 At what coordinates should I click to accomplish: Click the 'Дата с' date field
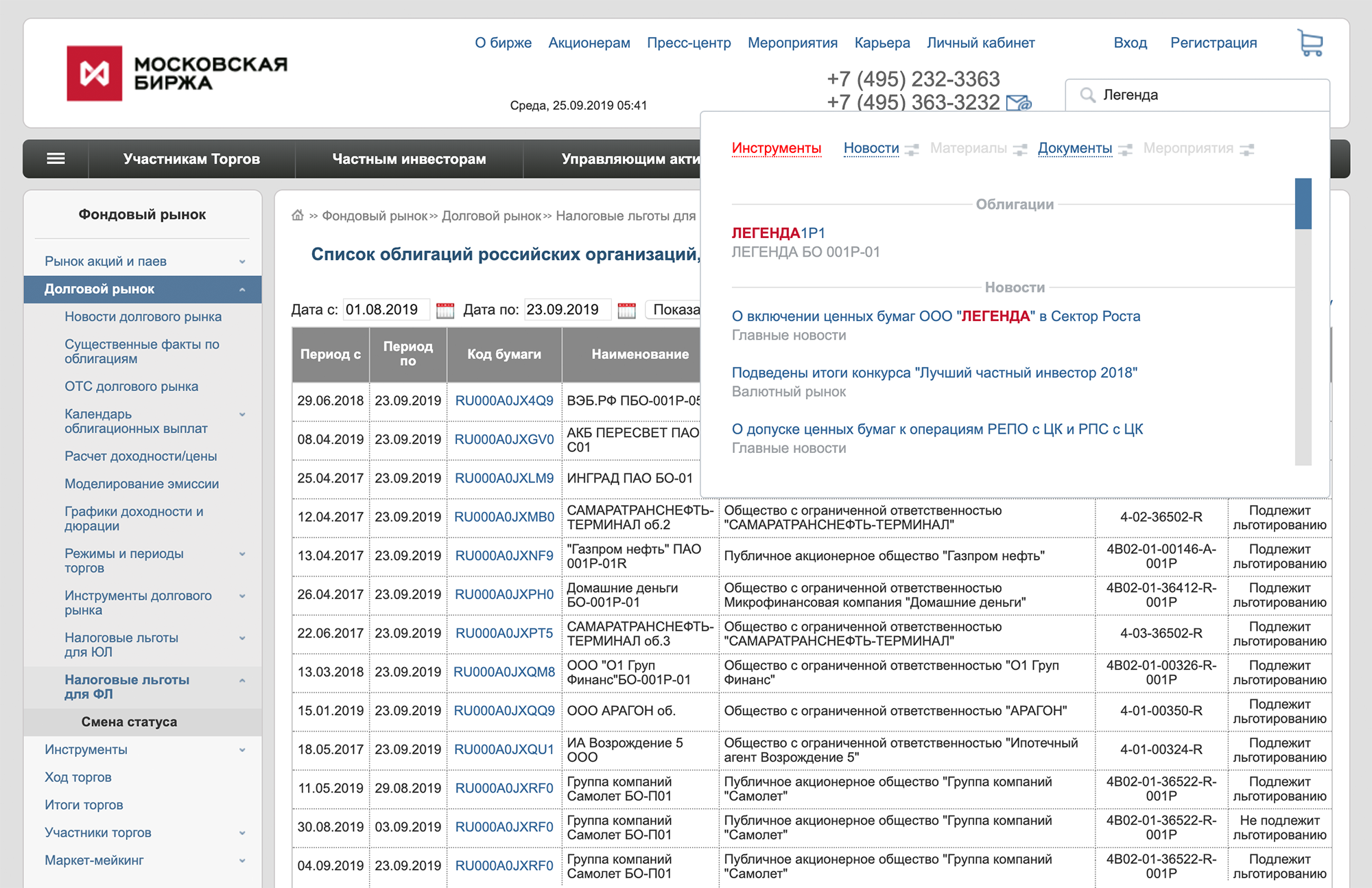386,309
